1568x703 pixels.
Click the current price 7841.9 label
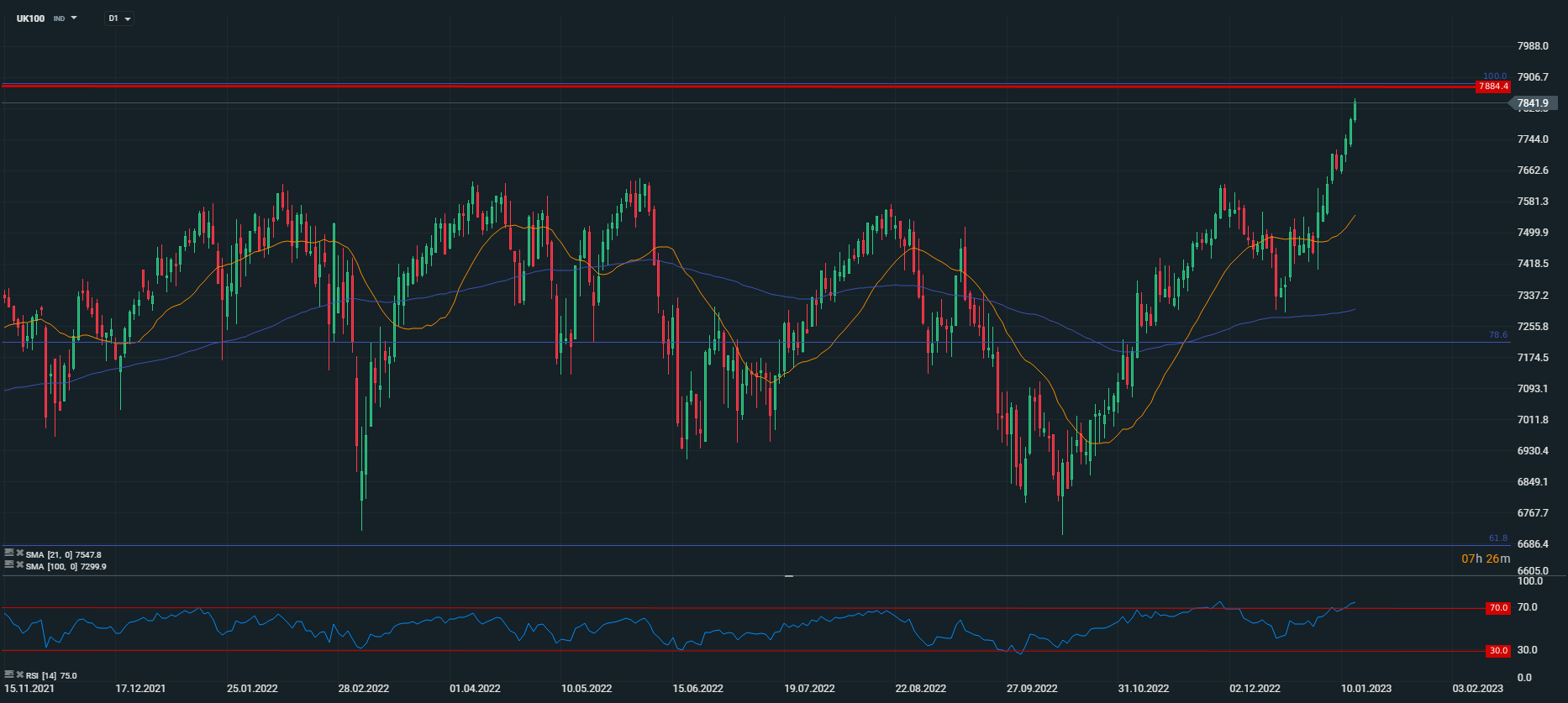pyautogui.click(x=1532, y=103)
